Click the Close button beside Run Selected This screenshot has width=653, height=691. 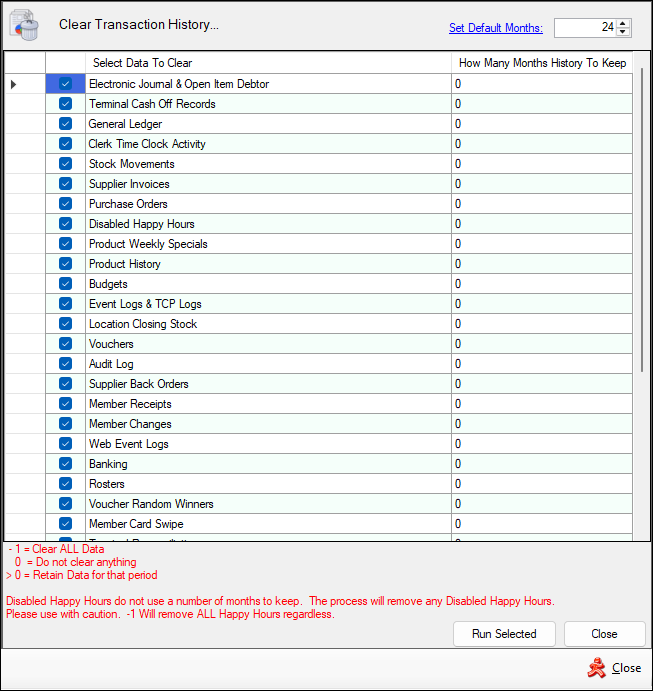point(605,634)
